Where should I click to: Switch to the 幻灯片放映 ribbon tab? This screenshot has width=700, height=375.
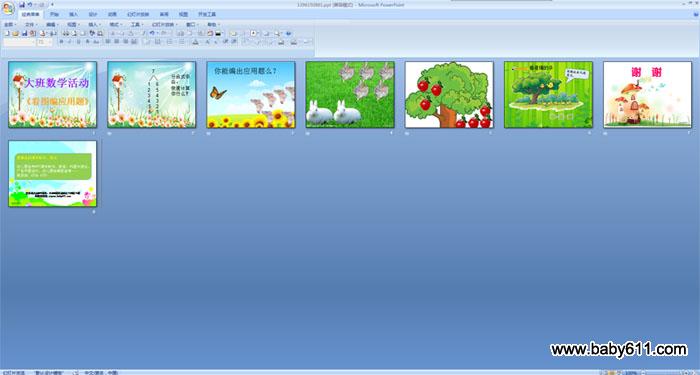[138, 14]
